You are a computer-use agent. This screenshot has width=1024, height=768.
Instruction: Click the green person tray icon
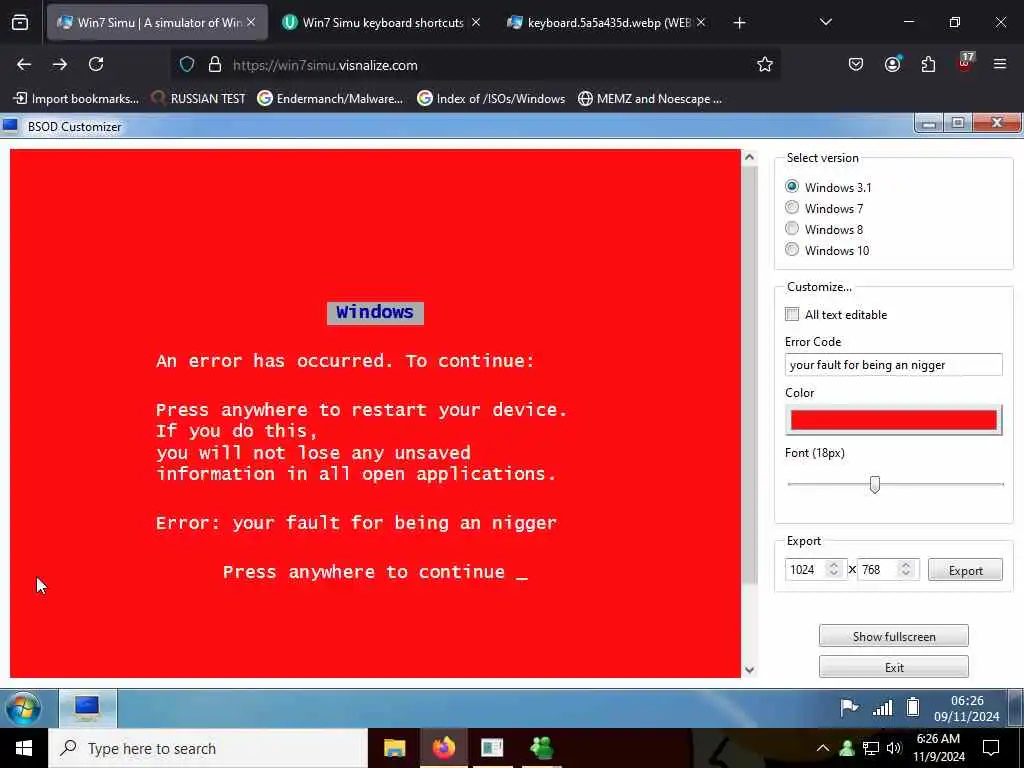pyautogui.click(x=847, y=748)
